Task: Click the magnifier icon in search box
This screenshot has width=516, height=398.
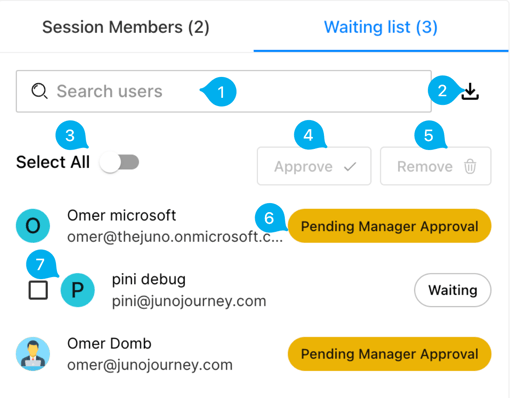Action: [x=39, y=91]
